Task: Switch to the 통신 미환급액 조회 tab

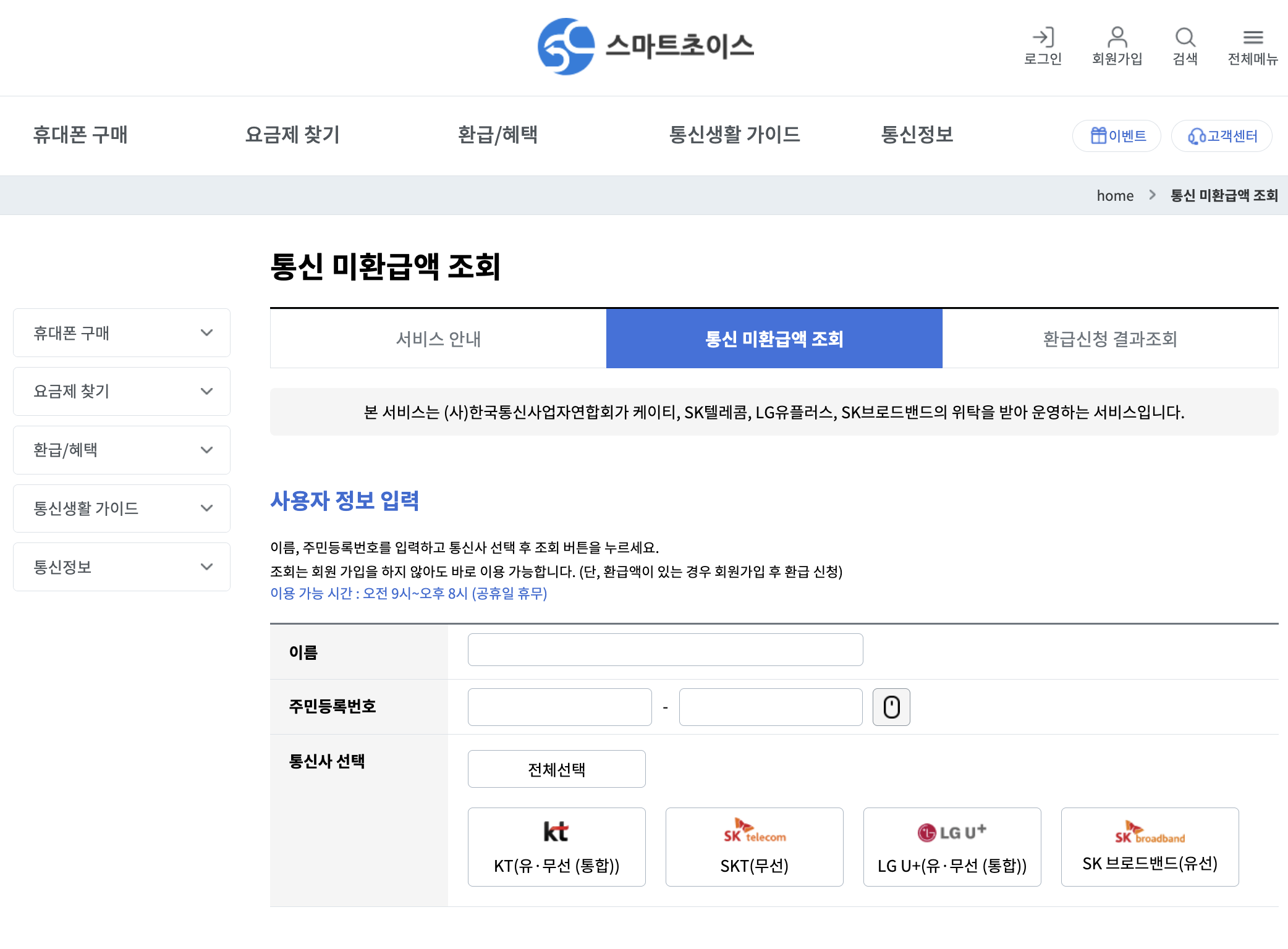Action: point(774,339)
